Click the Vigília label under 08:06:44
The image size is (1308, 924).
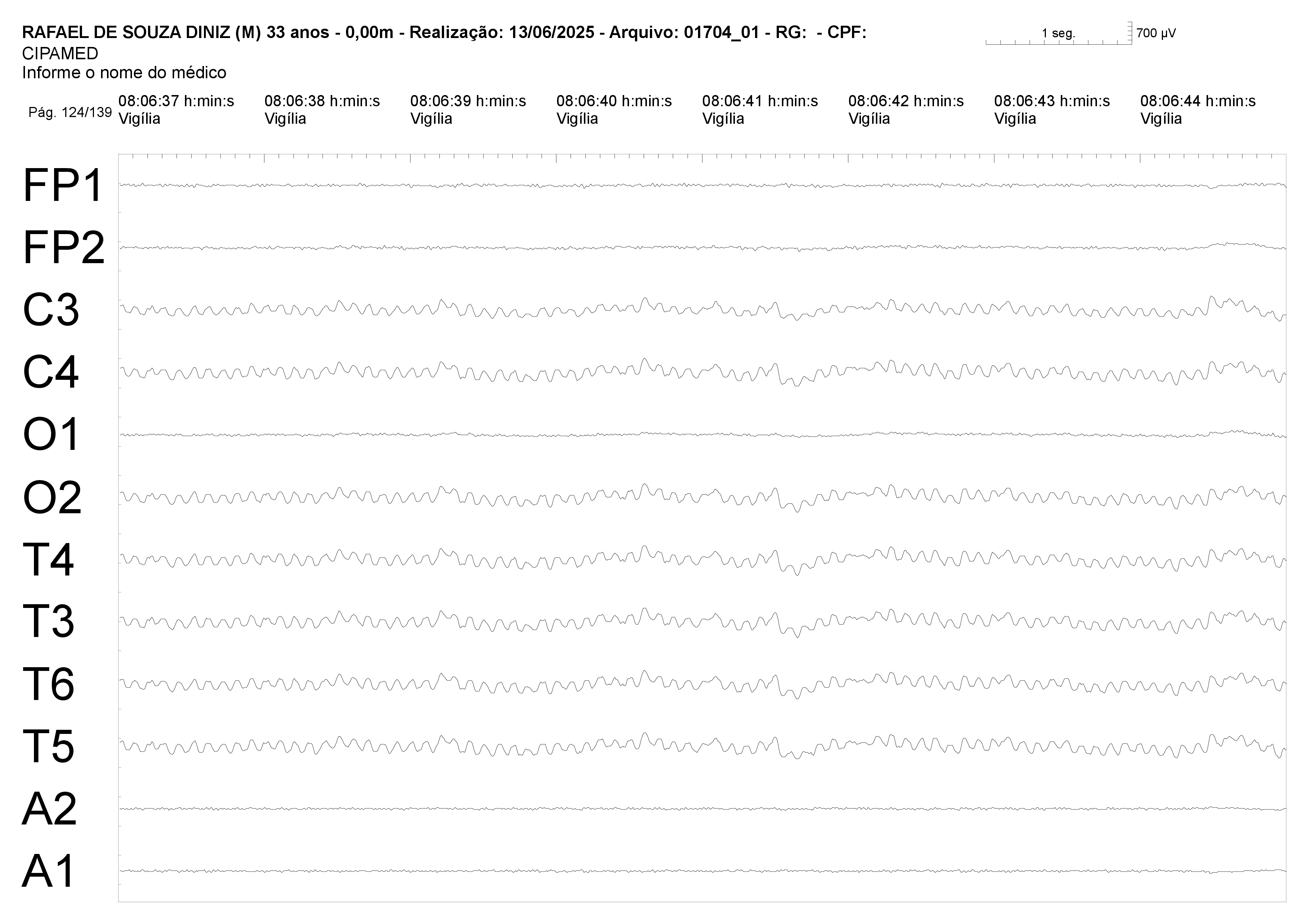1161,119
